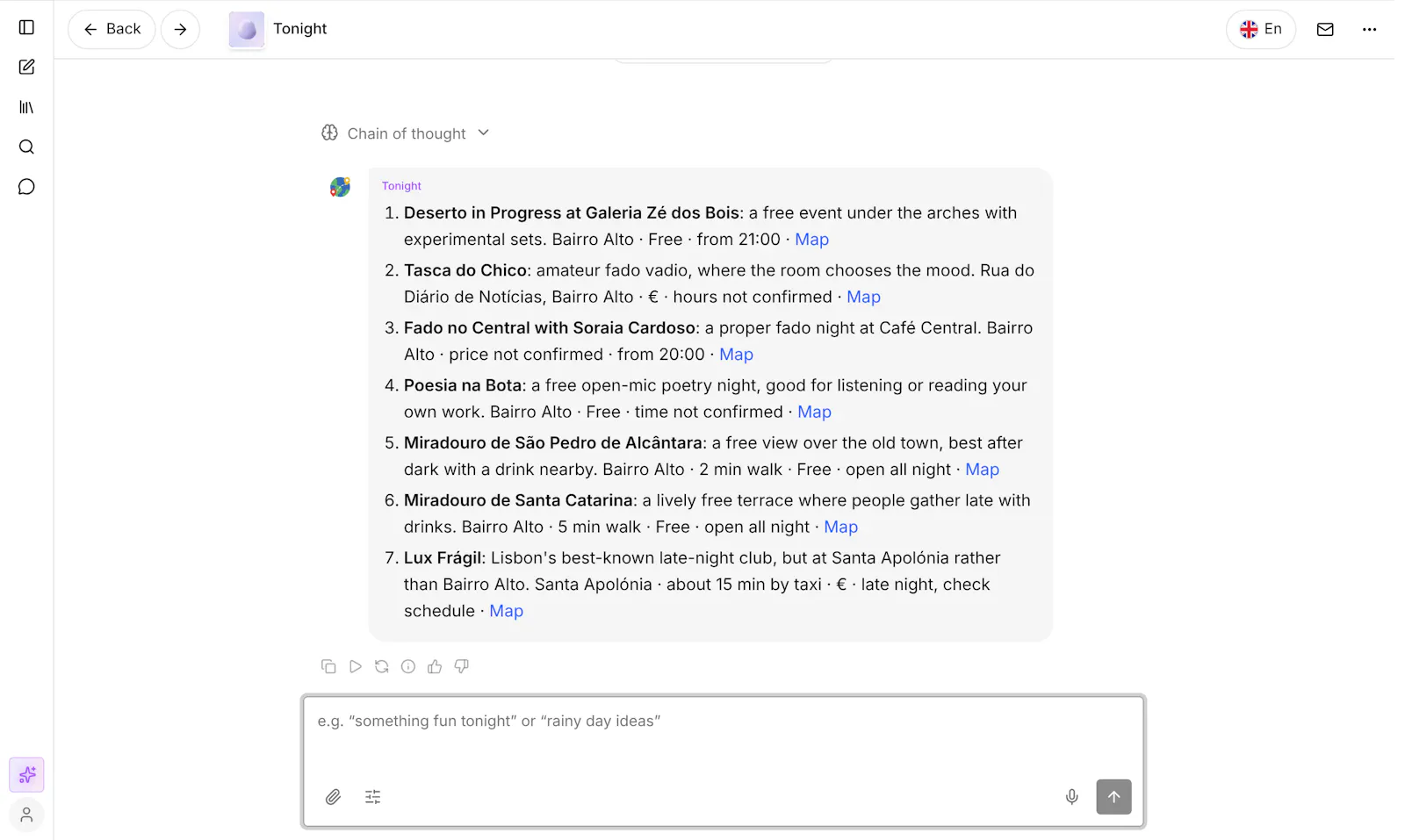This screenshot has height=840, width=1405.
Task: Open Map link for Lux Frágil
Action: 506,611
